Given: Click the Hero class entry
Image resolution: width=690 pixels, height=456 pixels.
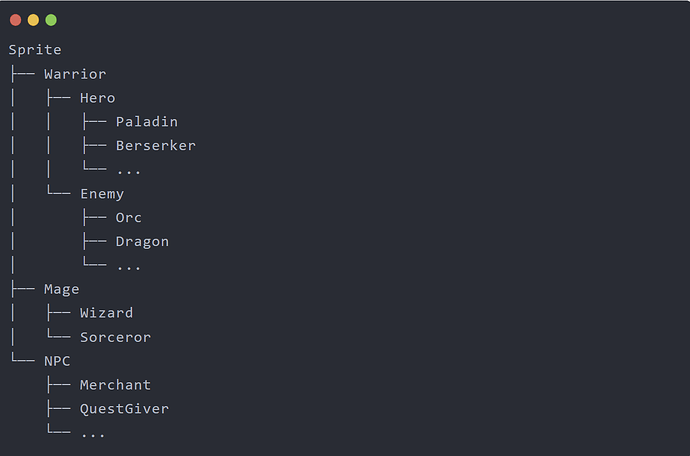Looking at the screenshot, I should [x=98, y=98].
